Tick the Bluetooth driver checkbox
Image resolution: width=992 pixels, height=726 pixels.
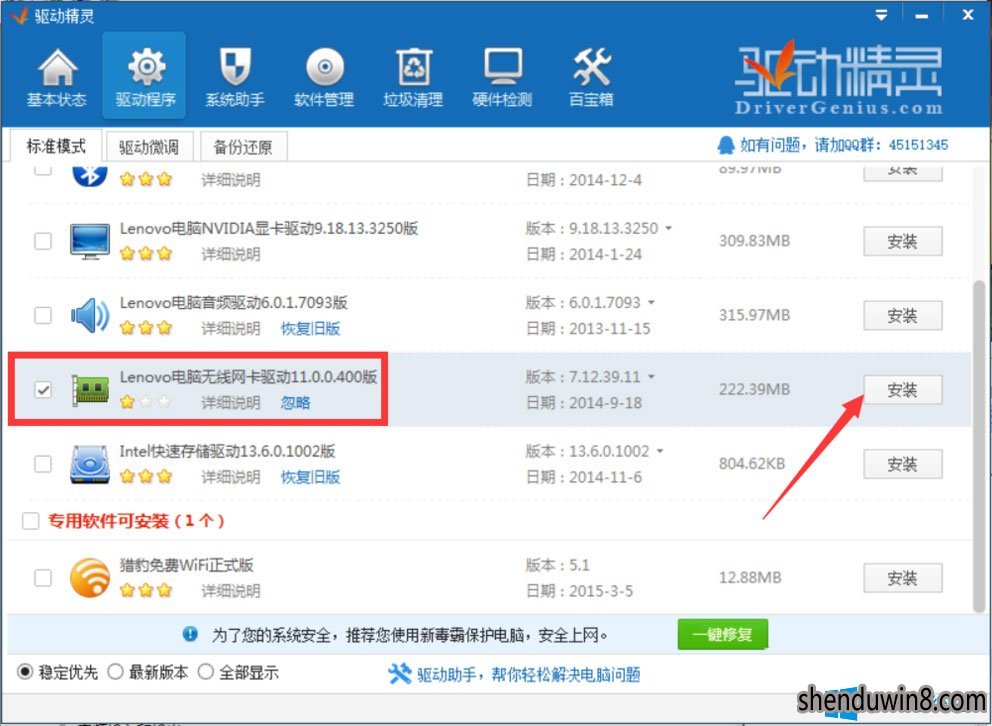click(x=42, y=169)
